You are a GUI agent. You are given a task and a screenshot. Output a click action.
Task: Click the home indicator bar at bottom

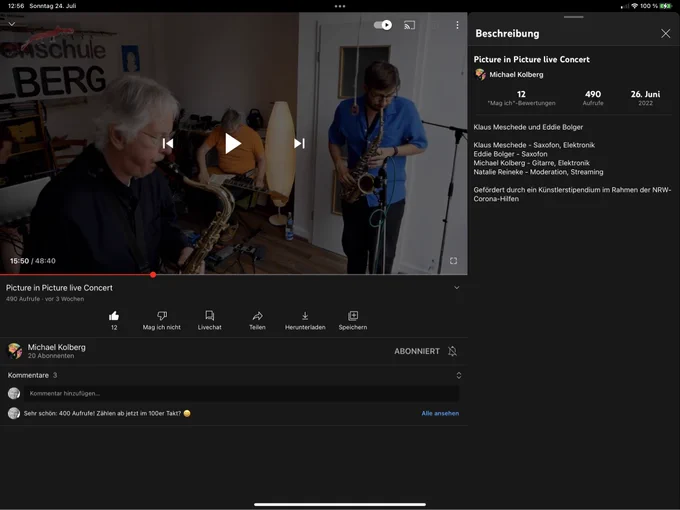[340, 504]
